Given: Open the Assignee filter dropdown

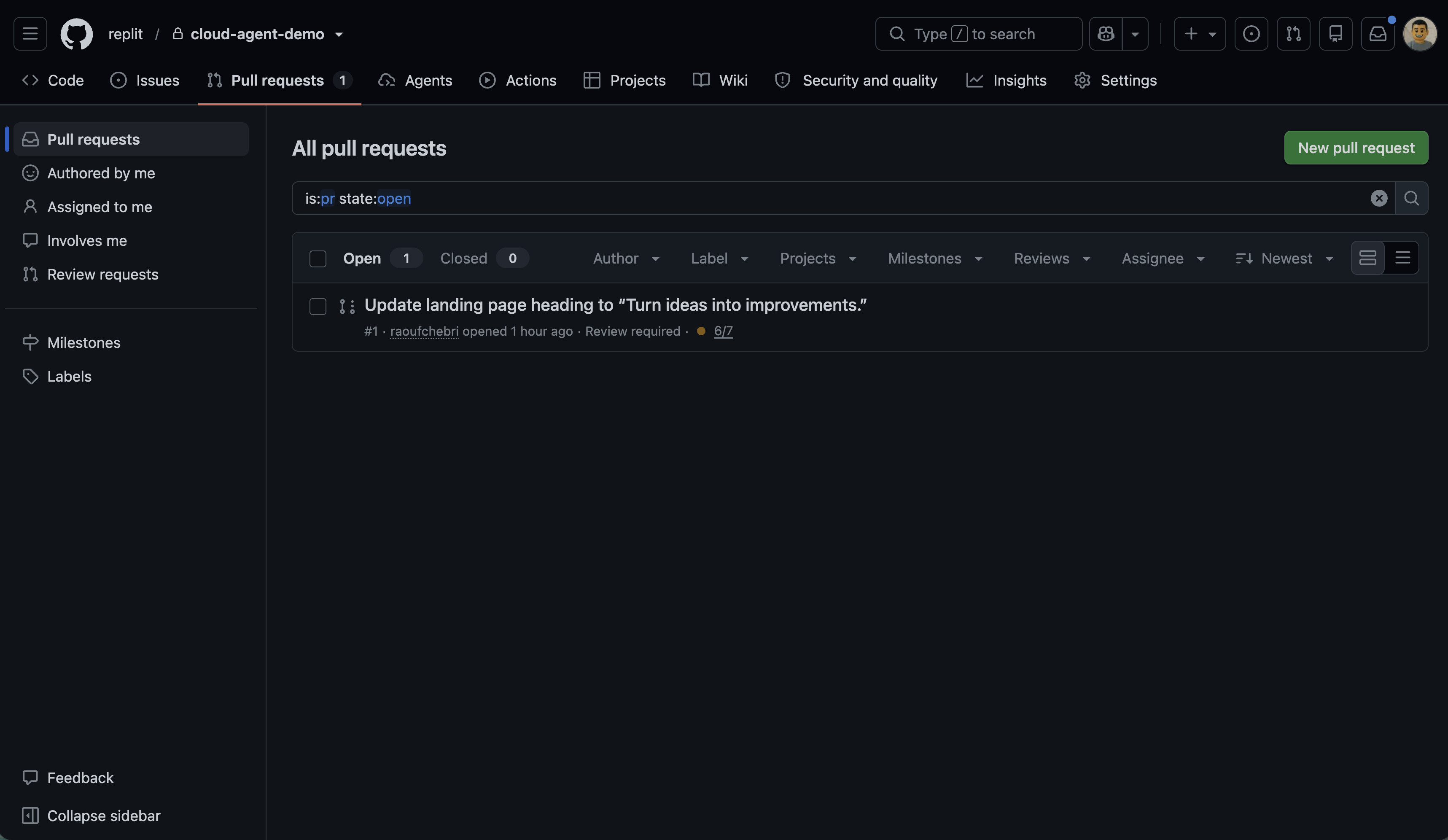Looking at the screenshot, I should (1163, 258).
